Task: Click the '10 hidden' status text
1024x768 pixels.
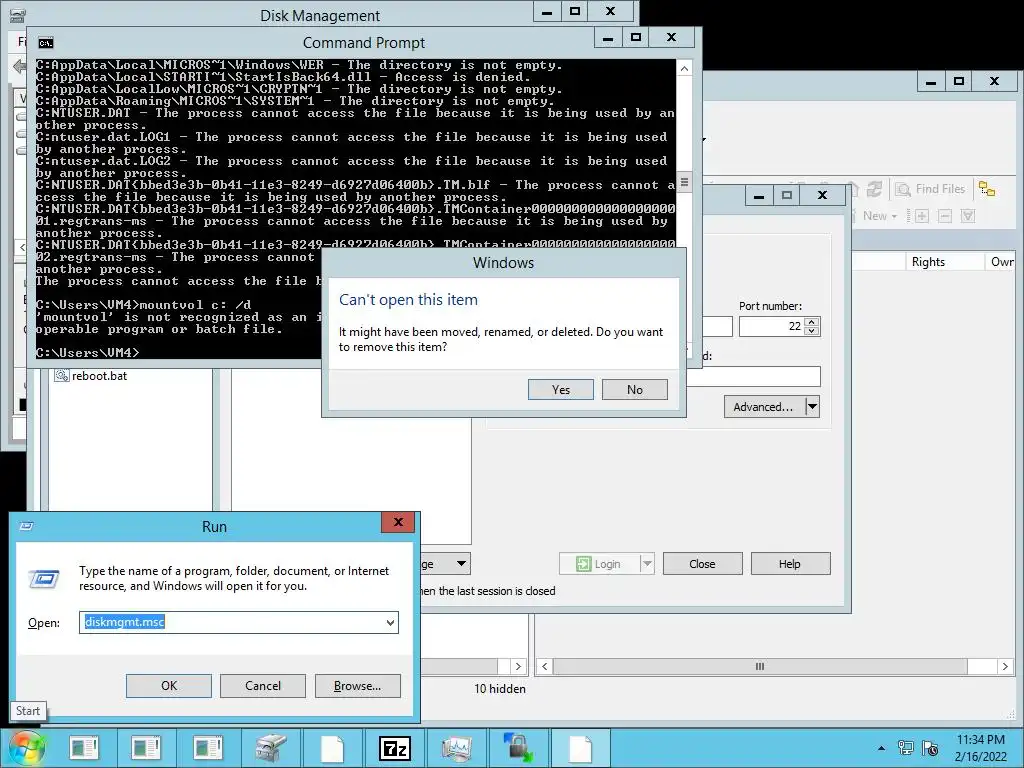Action: [500, 689]
